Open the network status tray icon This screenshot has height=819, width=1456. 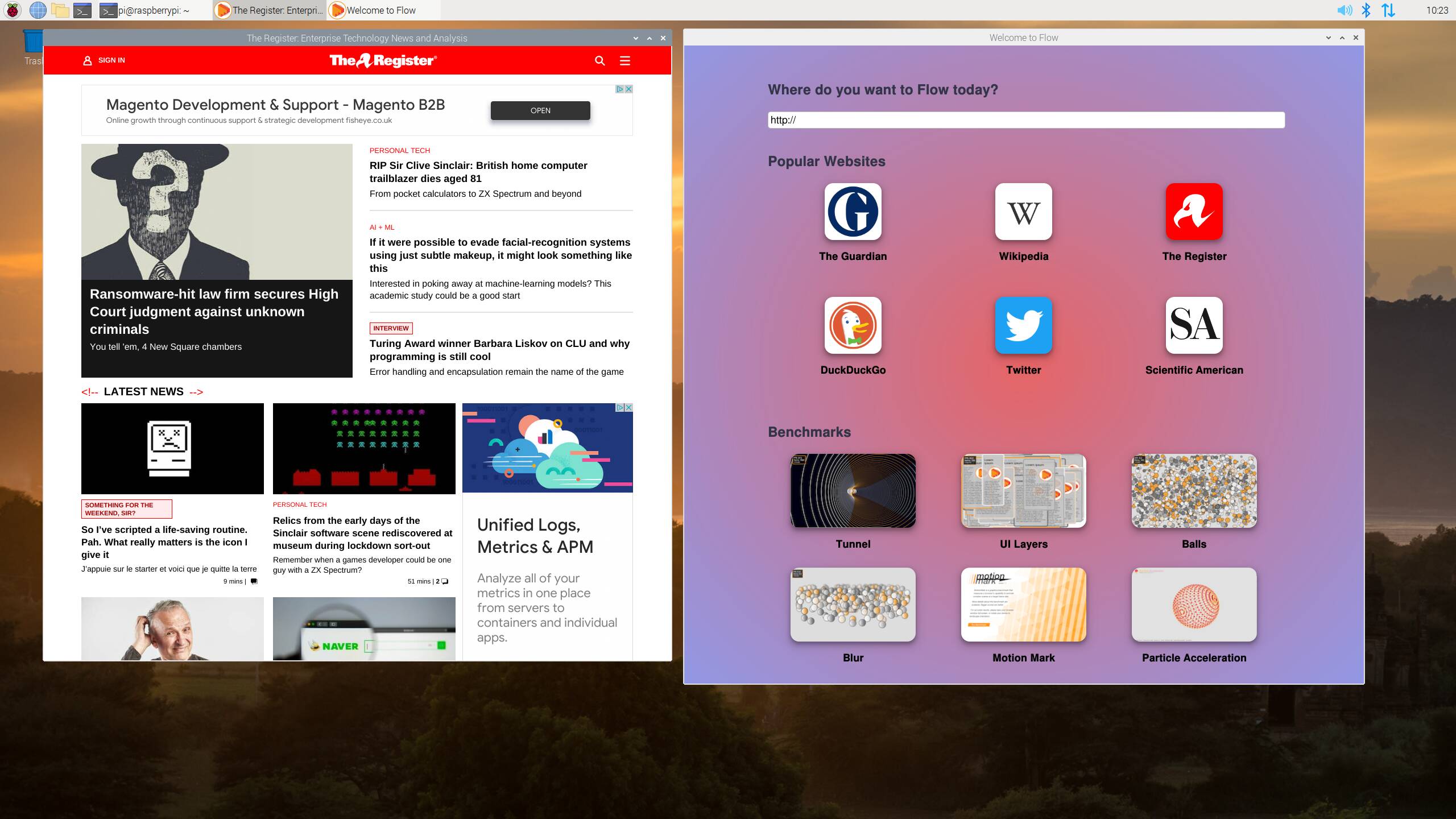[1388, 10]
